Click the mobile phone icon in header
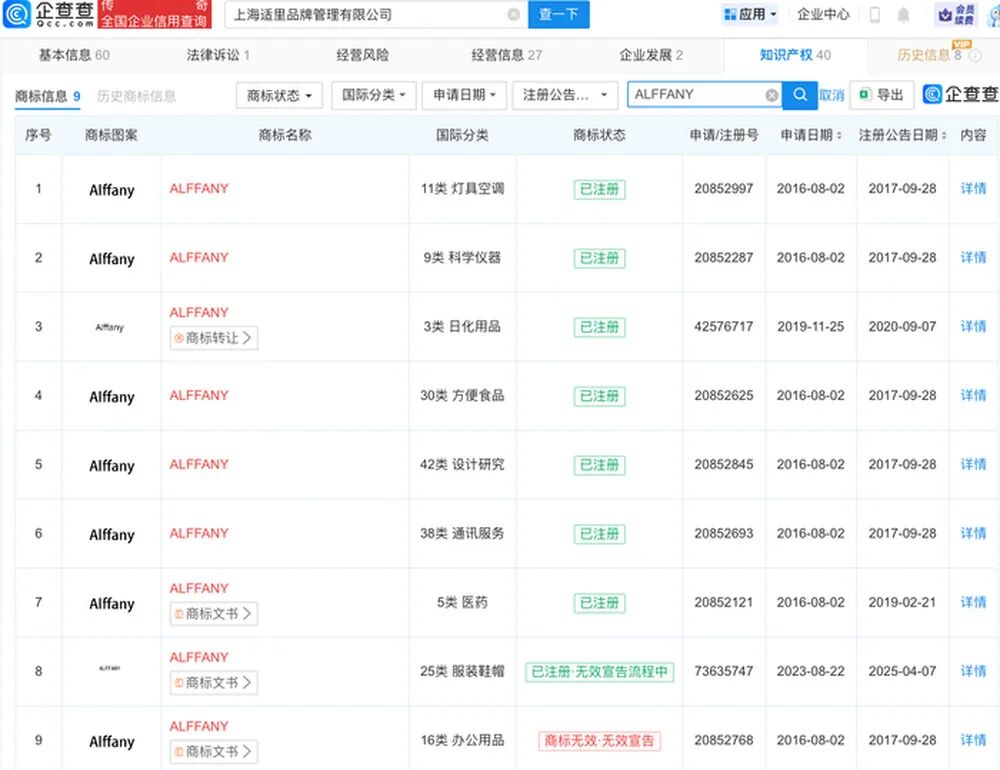 coord(875,14)
